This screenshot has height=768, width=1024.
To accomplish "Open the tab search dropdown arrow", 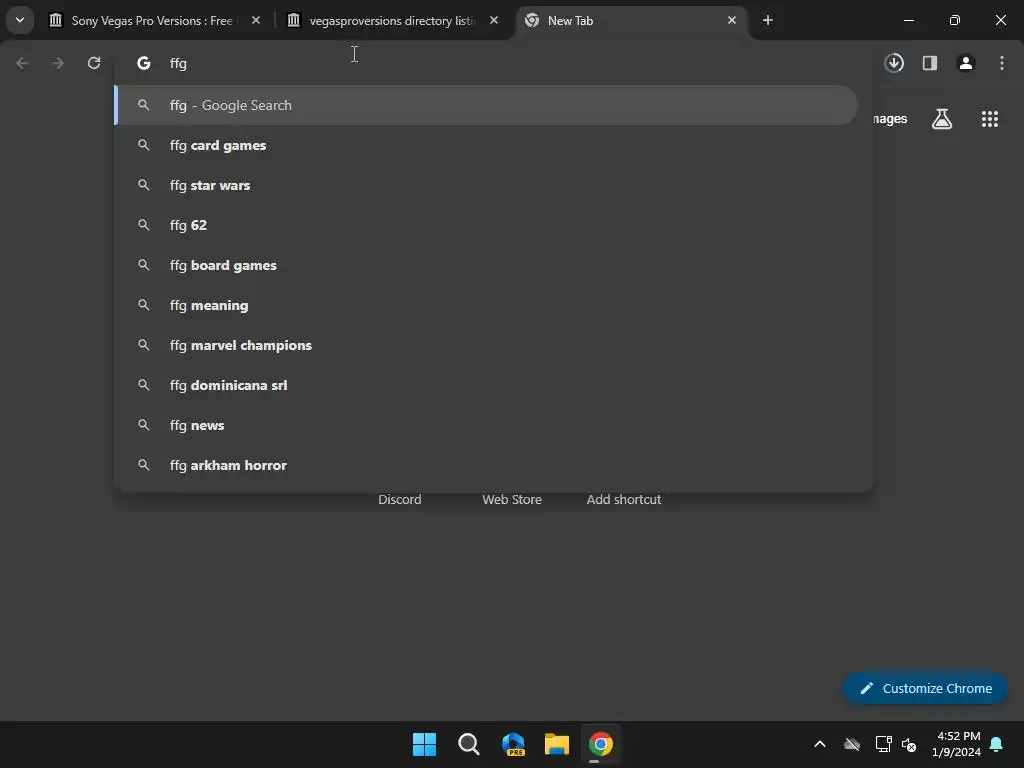I will tap(20, 20).
